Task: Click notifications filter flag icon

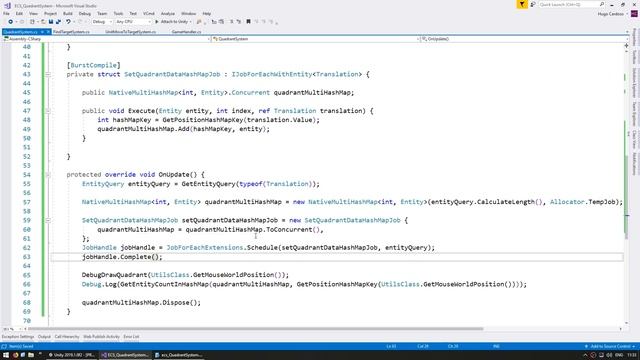Action: click(522, 4)
